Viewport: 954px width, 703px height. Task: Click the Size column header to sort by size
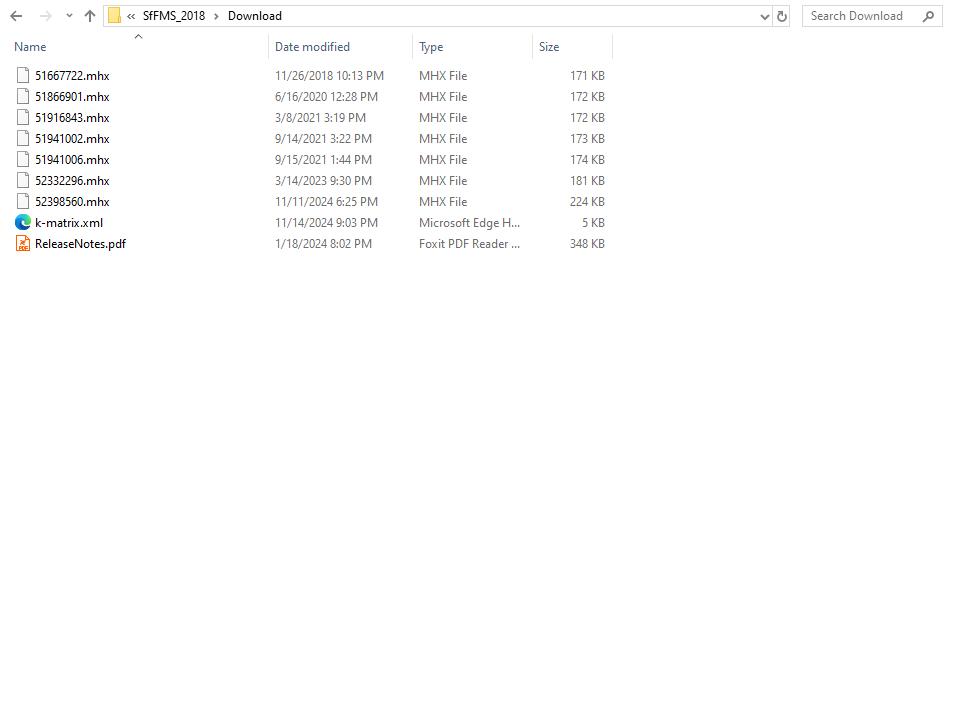(x=548, y=46)
